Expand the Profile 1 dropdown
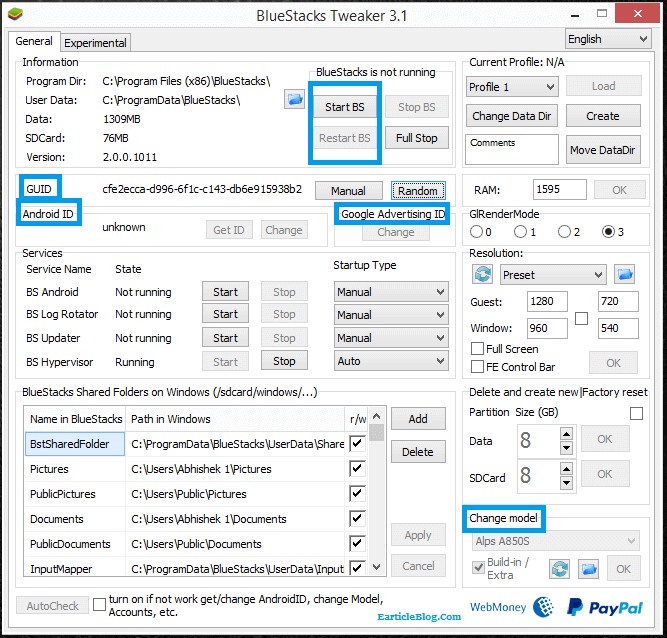The height and width of the screenshot is (638, 667). (512, 87)
